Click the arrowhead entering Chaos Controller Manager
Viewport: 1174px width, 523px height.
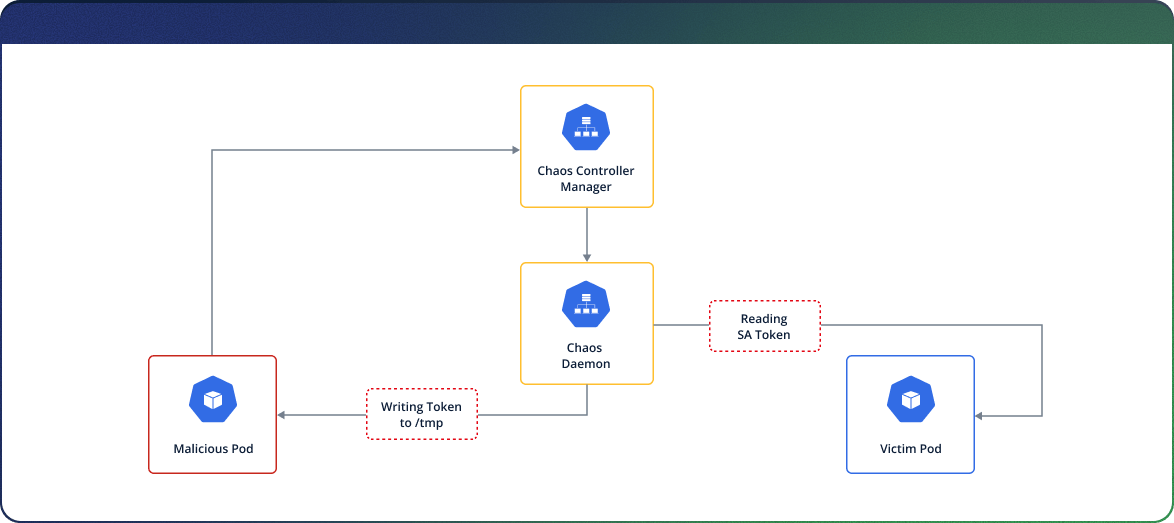(515, 150)
